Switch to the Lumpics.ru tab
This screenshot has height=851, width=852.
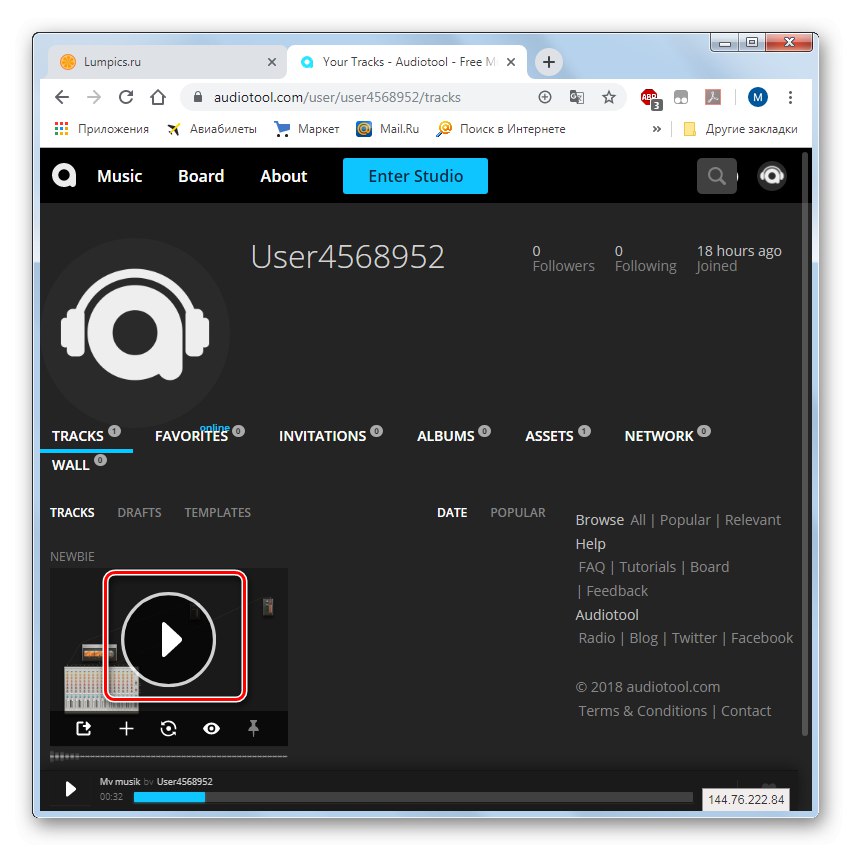(x=166, y=62)
